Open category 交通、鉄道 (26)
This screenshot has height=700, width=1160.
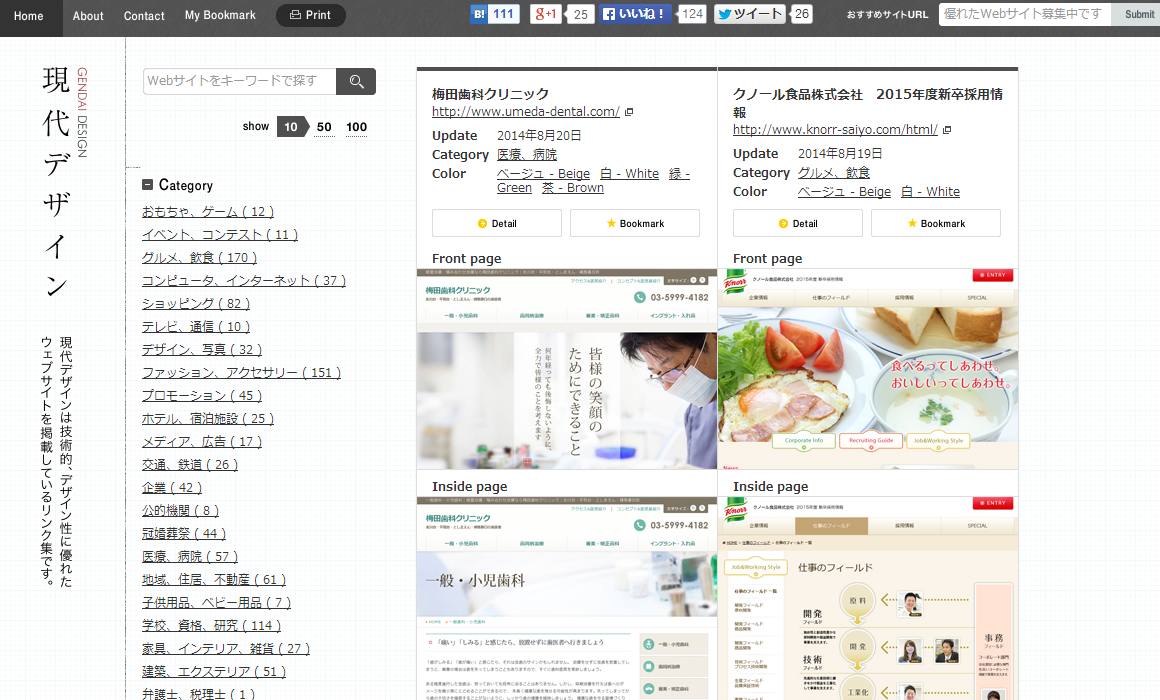click(190, 465)
